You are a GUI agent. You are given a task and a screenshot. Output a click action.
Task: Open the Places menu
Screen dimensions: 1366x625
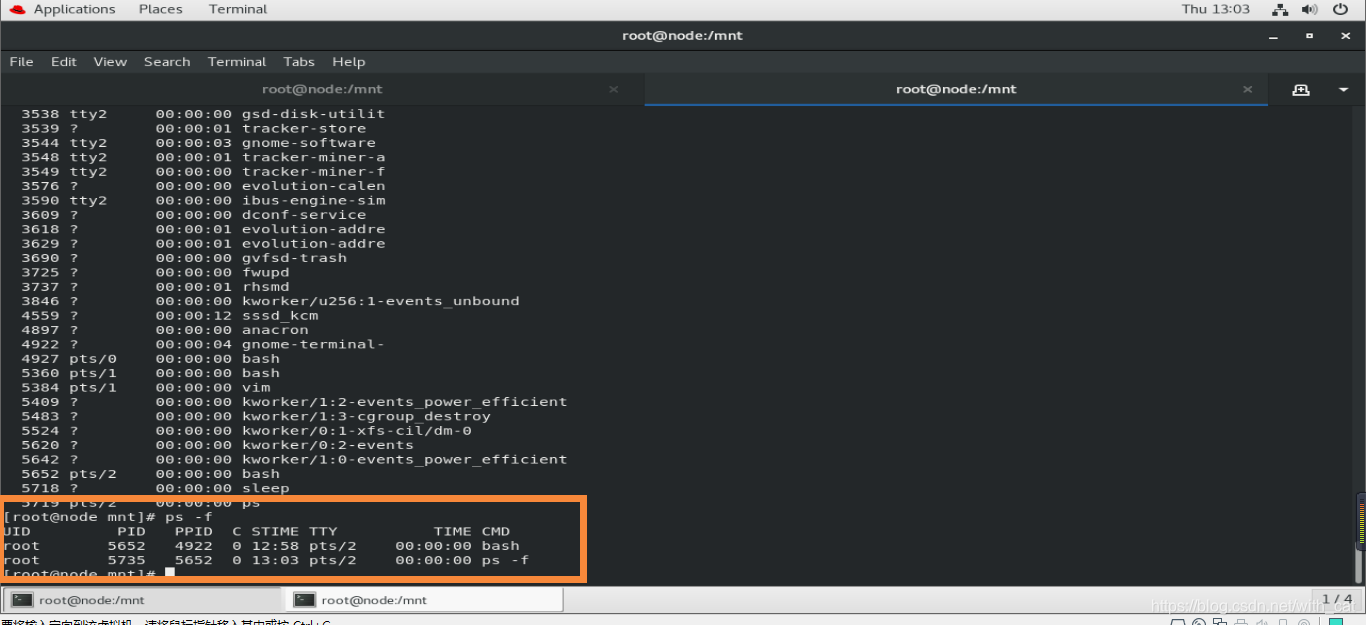(161, 9)
